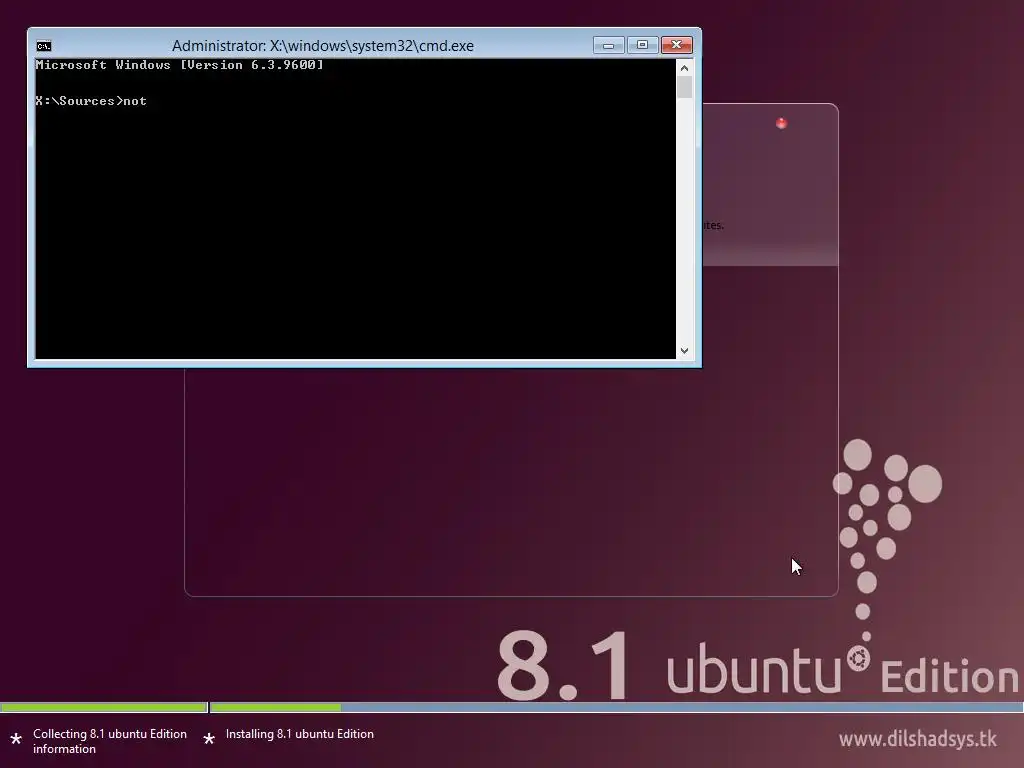The width and height of the screenshot is (1024, 768).
Task: Click the asterisk beside Collecting information step
Action: click(x=16, y=739)
